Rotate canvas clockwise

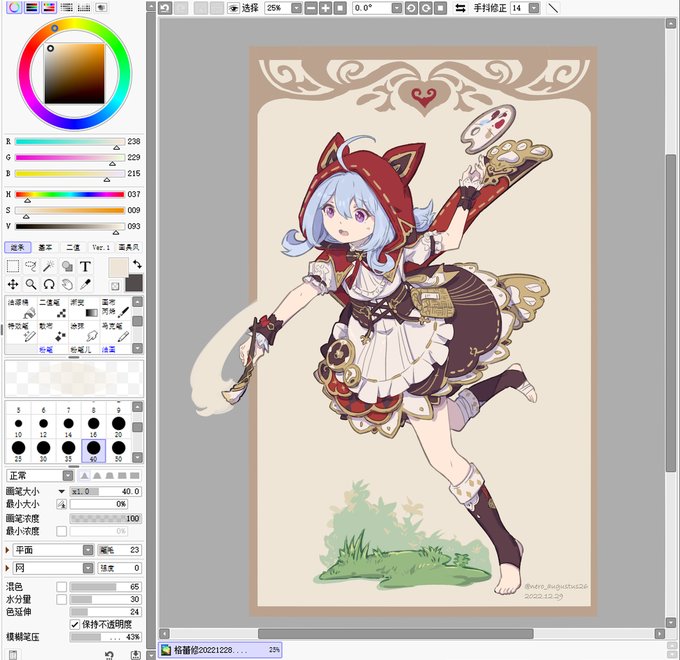[x=425, y=8]
